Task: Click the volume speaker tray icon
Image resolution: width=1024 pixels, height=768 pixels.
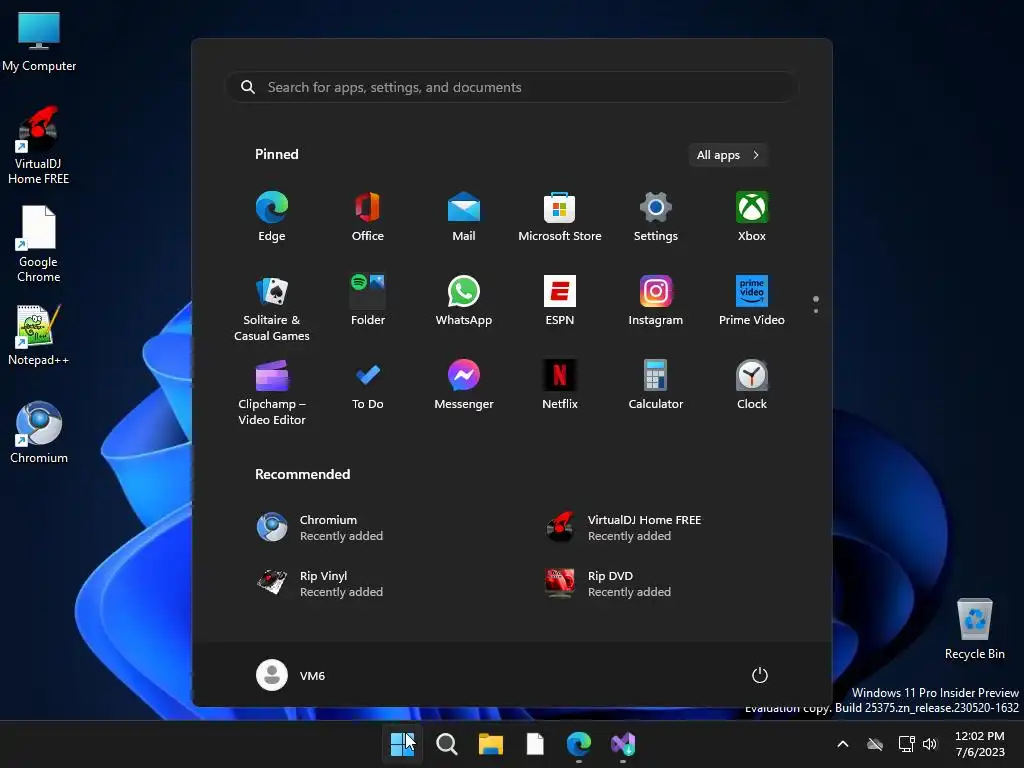Action: tap(930, 744)
